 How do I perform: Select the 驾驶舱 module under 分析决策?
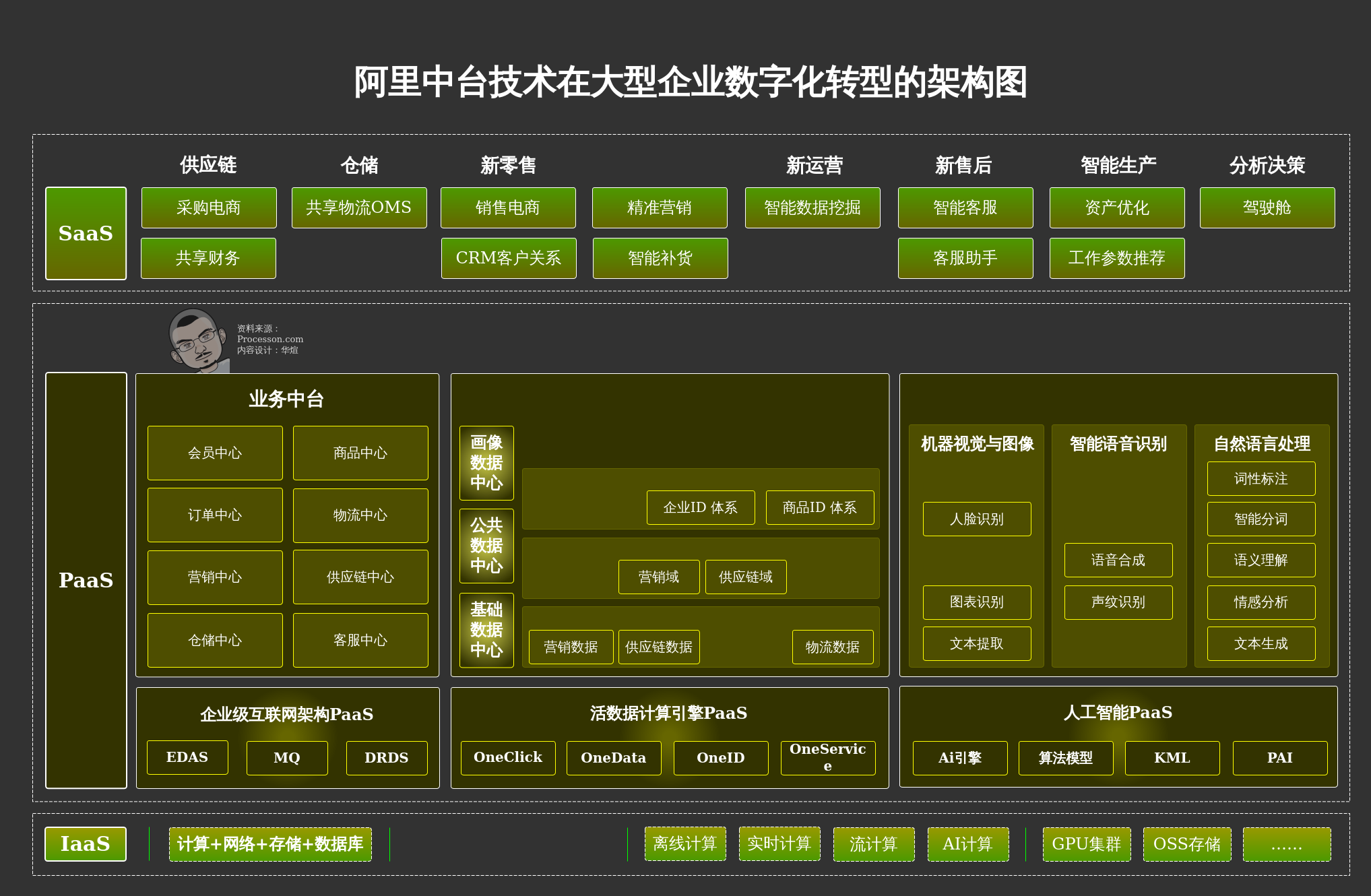coord(1267,207)
